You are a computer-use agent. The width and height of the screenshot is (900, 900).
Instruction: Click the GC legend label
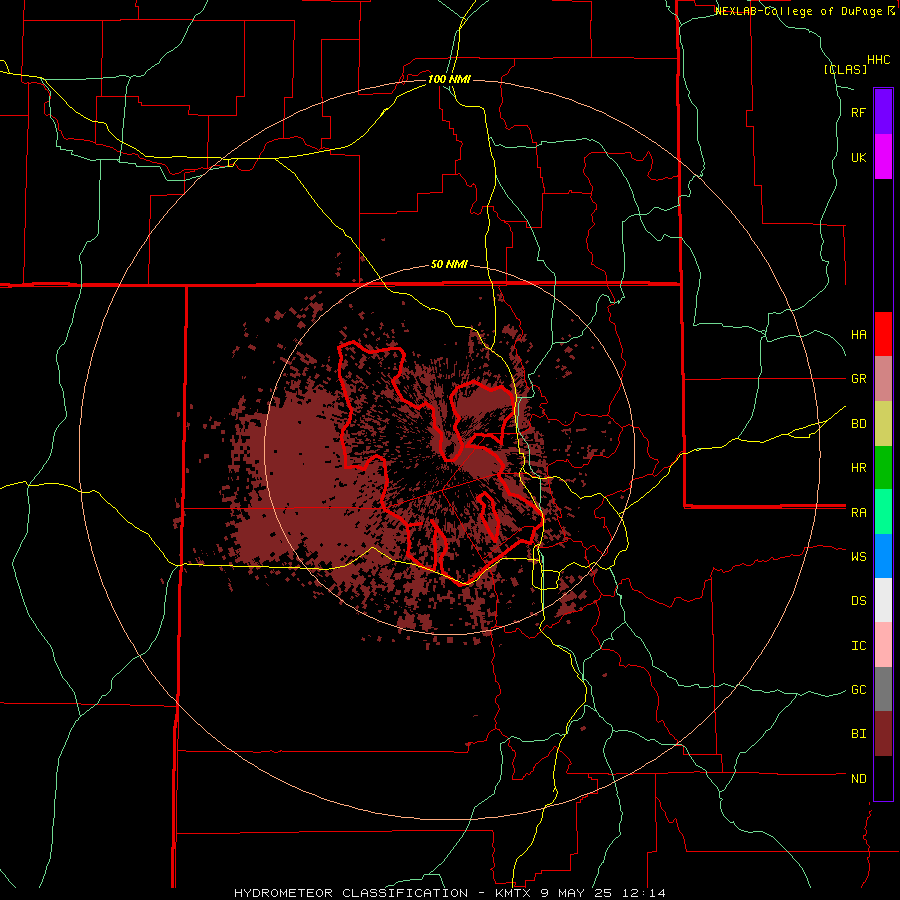858,690
